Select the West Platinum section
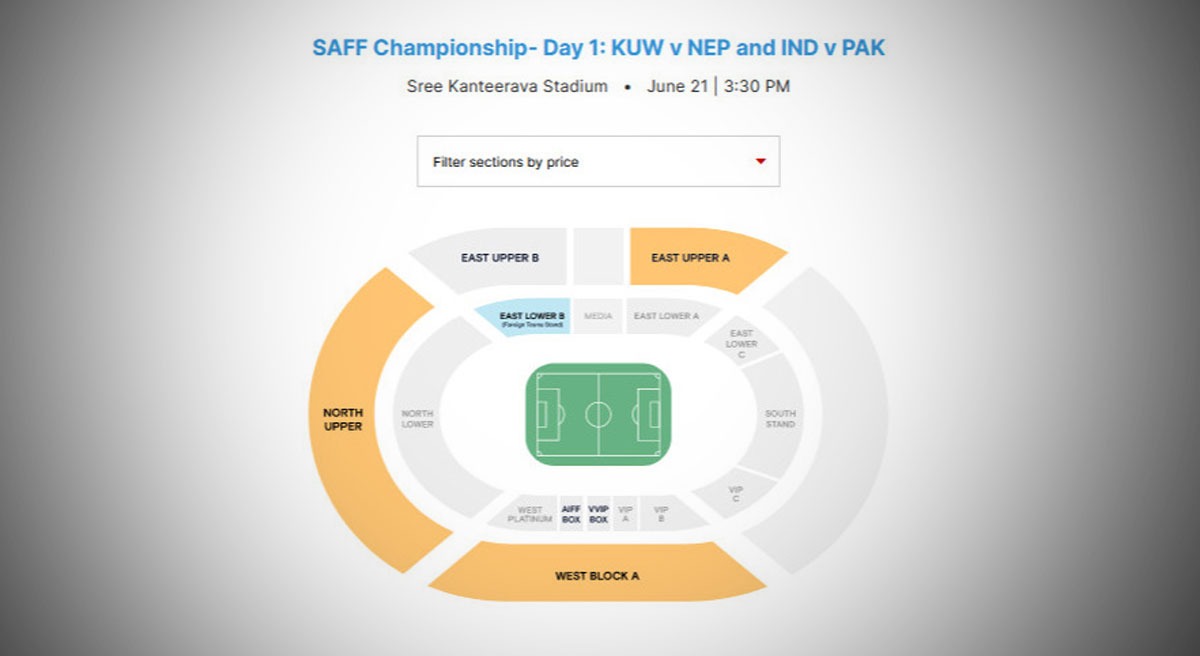Image resolution: width=1200 pixels, height=656 pixels. tap(529, 514)
